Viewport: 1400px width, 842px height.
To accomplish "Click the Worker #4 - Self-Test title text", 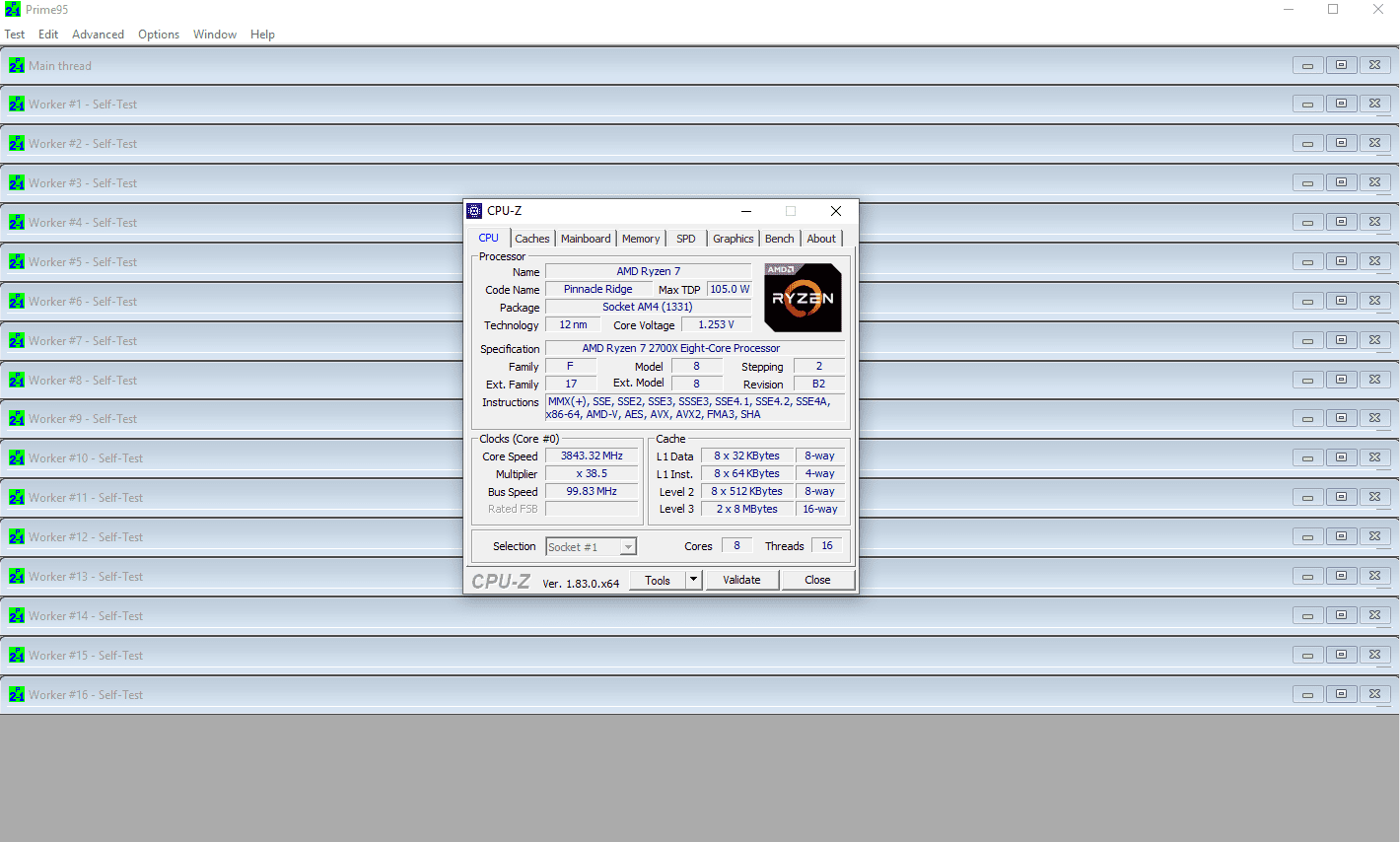I will pyautogui.click(x=83, y=223).
